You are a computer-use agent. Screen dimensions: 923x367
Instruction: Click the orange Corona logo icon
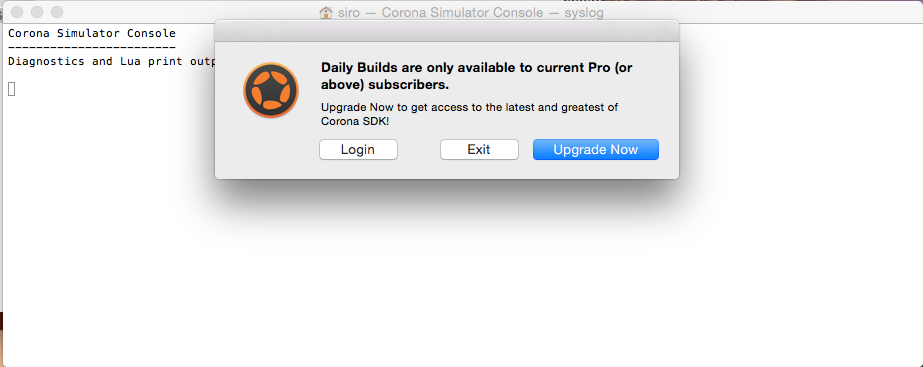(271, 90)
